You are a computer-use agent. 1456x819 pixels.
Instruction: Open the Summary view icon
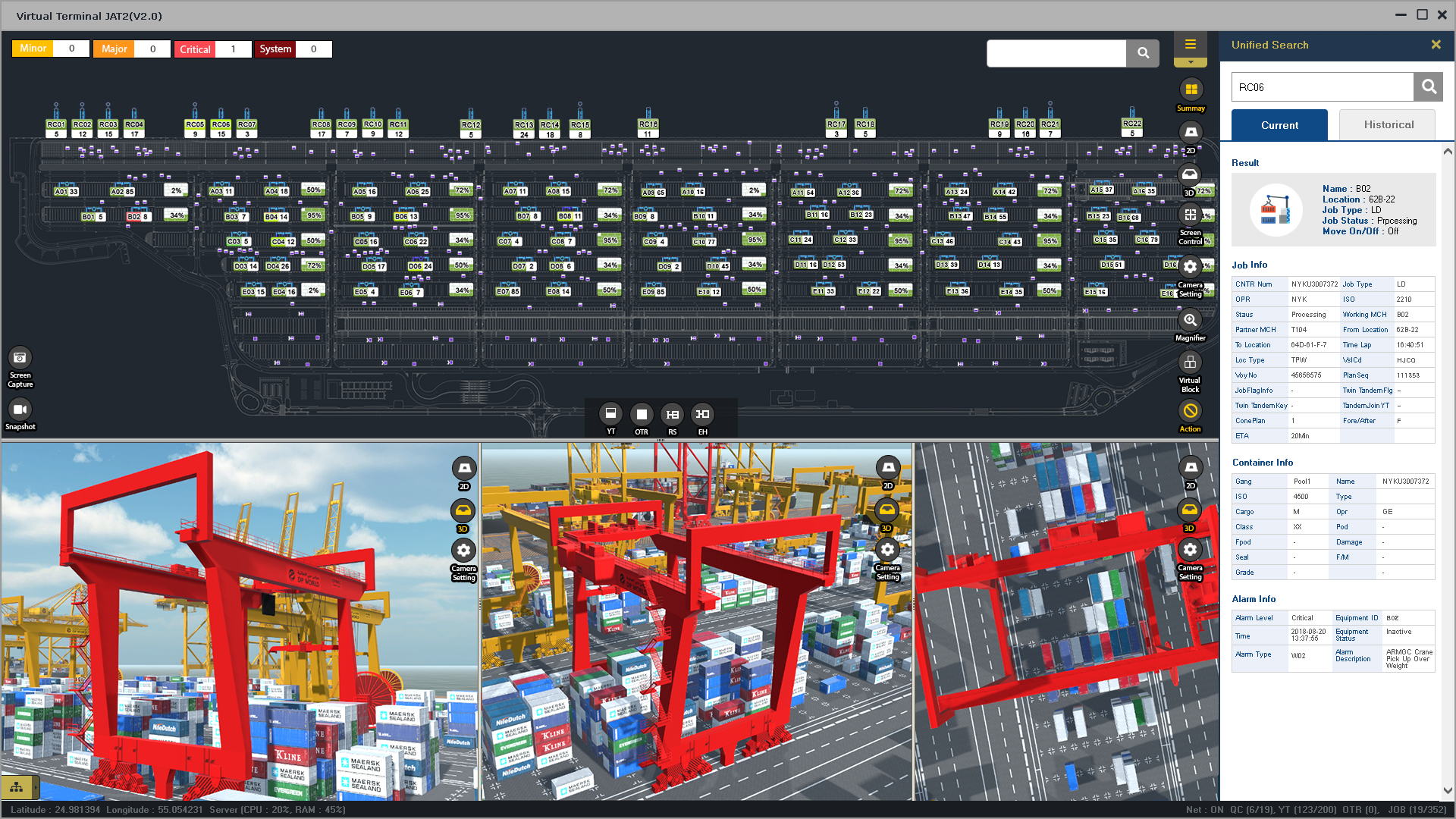(1191, 90)
